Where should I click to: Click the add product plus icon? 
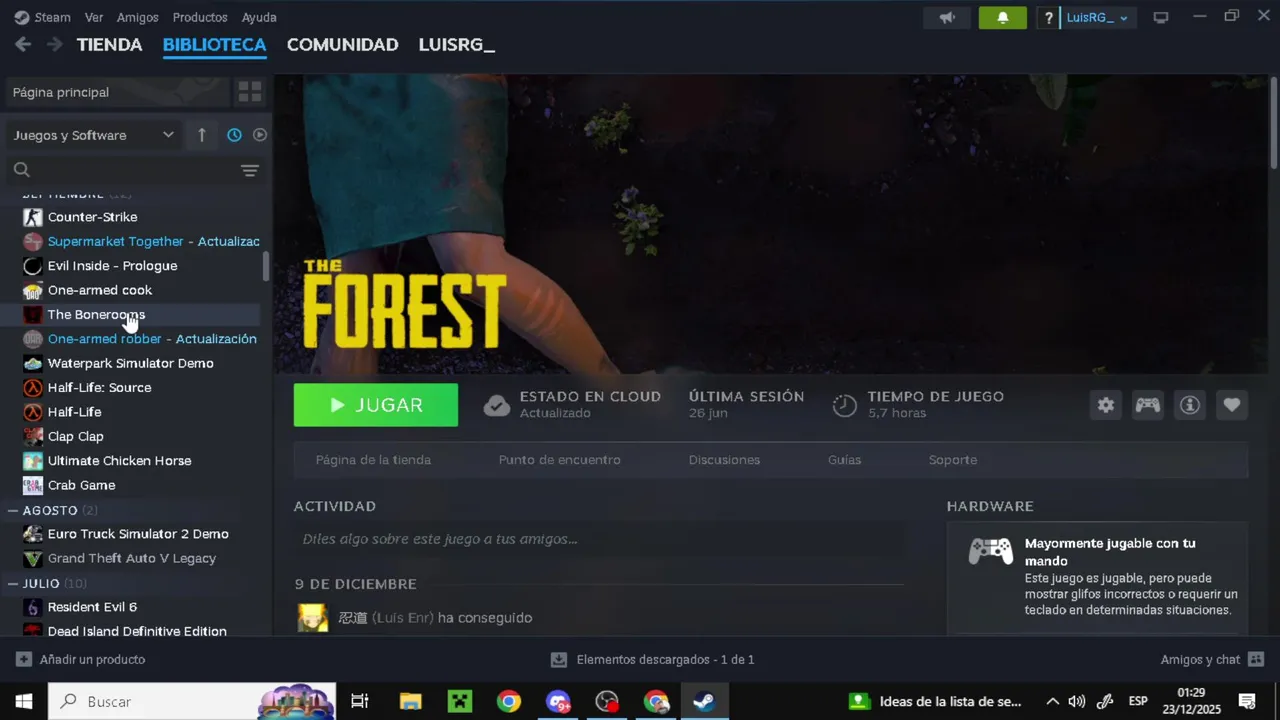[x=24, y=660]
